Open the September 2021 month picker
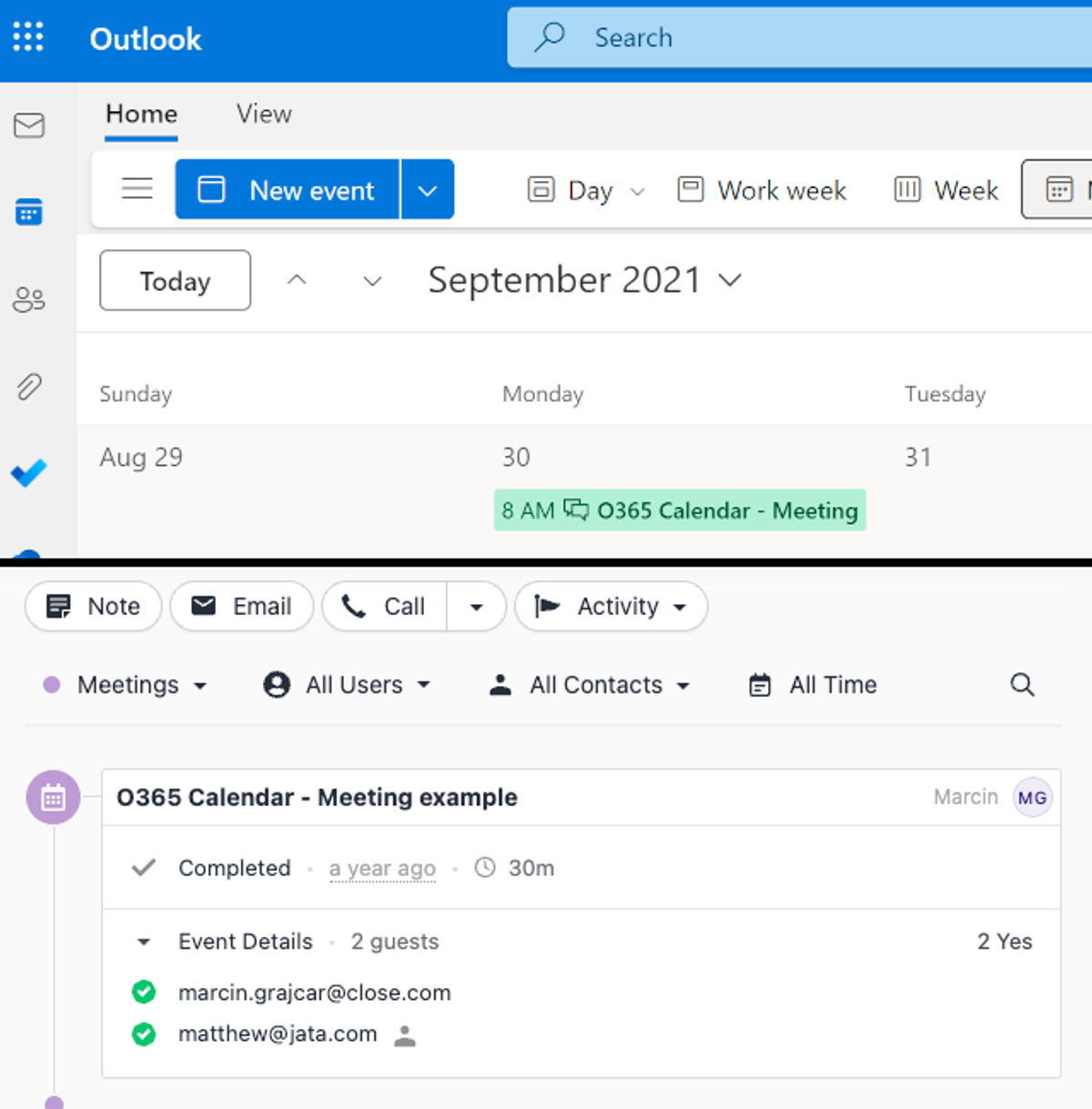 point(585,280)
